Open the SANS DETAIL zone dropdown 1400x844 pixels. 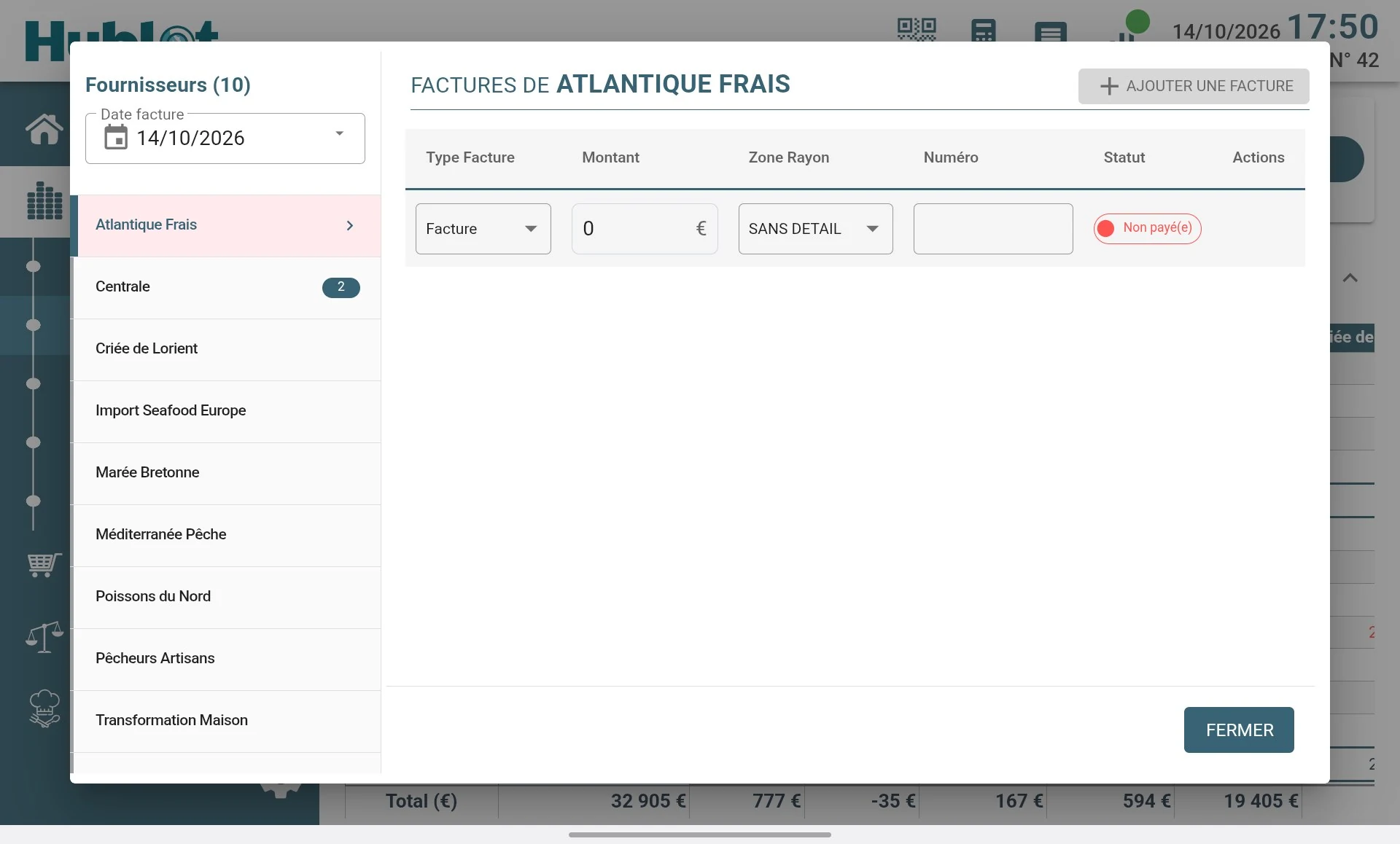point(815,229)
